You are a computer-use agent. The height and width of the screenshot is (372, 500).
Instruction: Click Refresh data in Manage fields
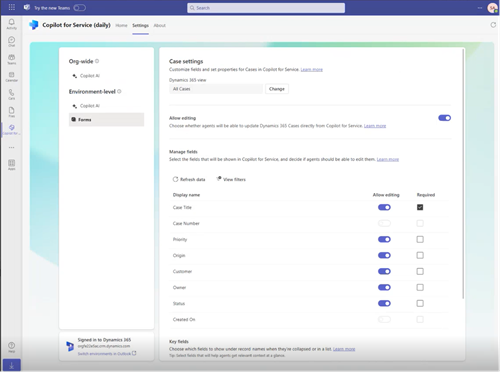click(189, 179)
